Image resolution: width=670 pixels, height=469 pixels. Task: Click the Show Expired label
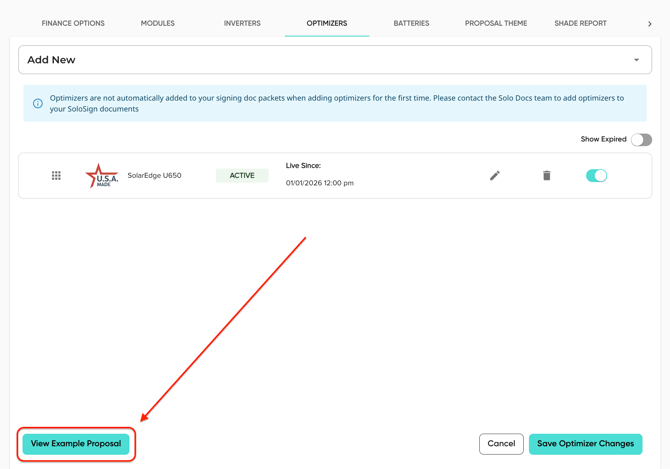tap(603, 139)
